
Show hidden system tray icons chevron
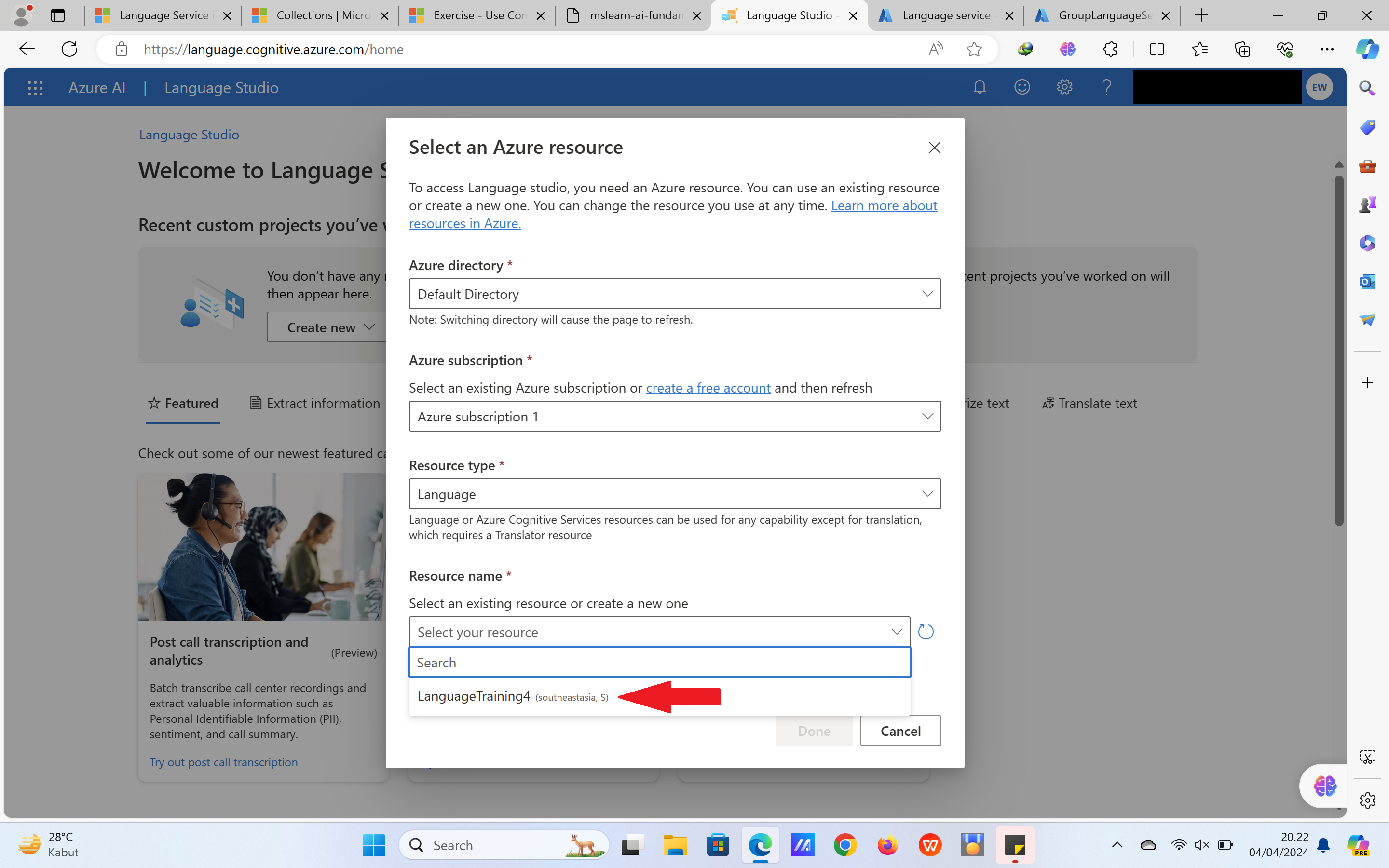pos(1117,845)
